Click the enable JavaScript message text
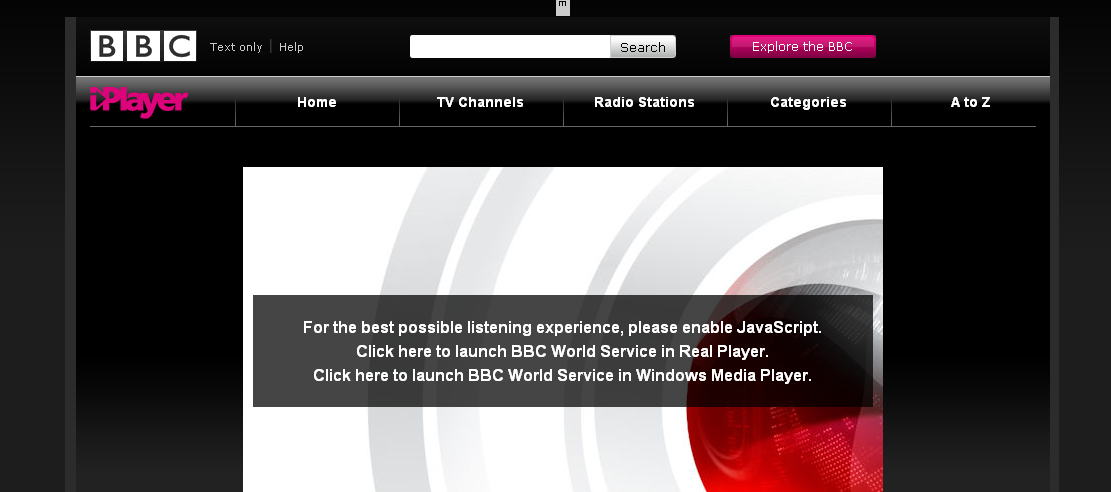The width and height of the screenshot is (1111, 492). 563,328
